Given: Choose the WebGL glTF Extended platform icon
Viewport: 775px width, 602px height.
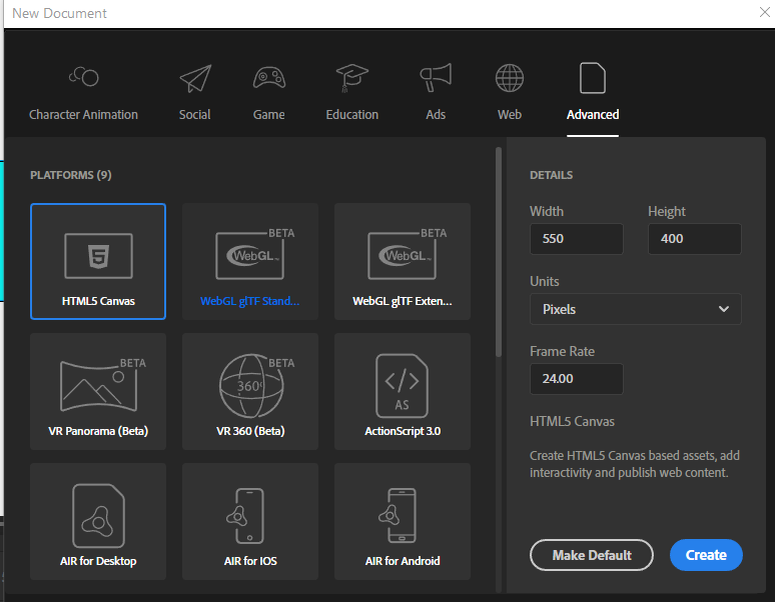Looking at the screenshot, I should [x=407, y=254].
